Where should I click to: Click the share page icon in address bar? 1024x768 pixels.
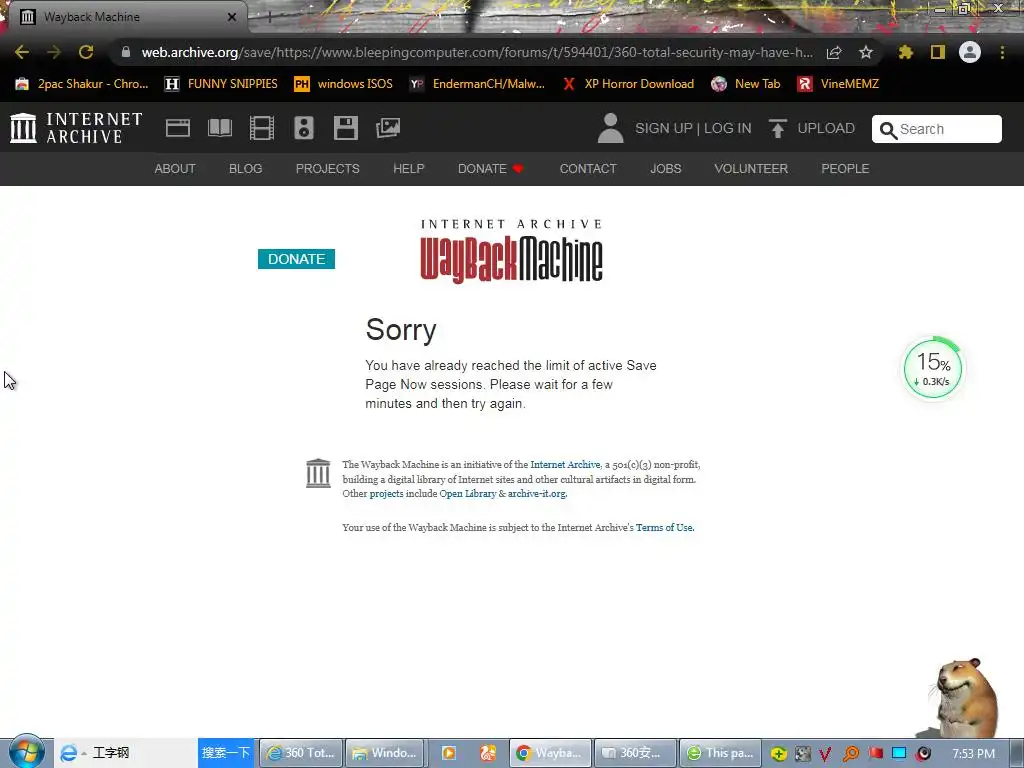pyautogui.click(x=834, y=52)
